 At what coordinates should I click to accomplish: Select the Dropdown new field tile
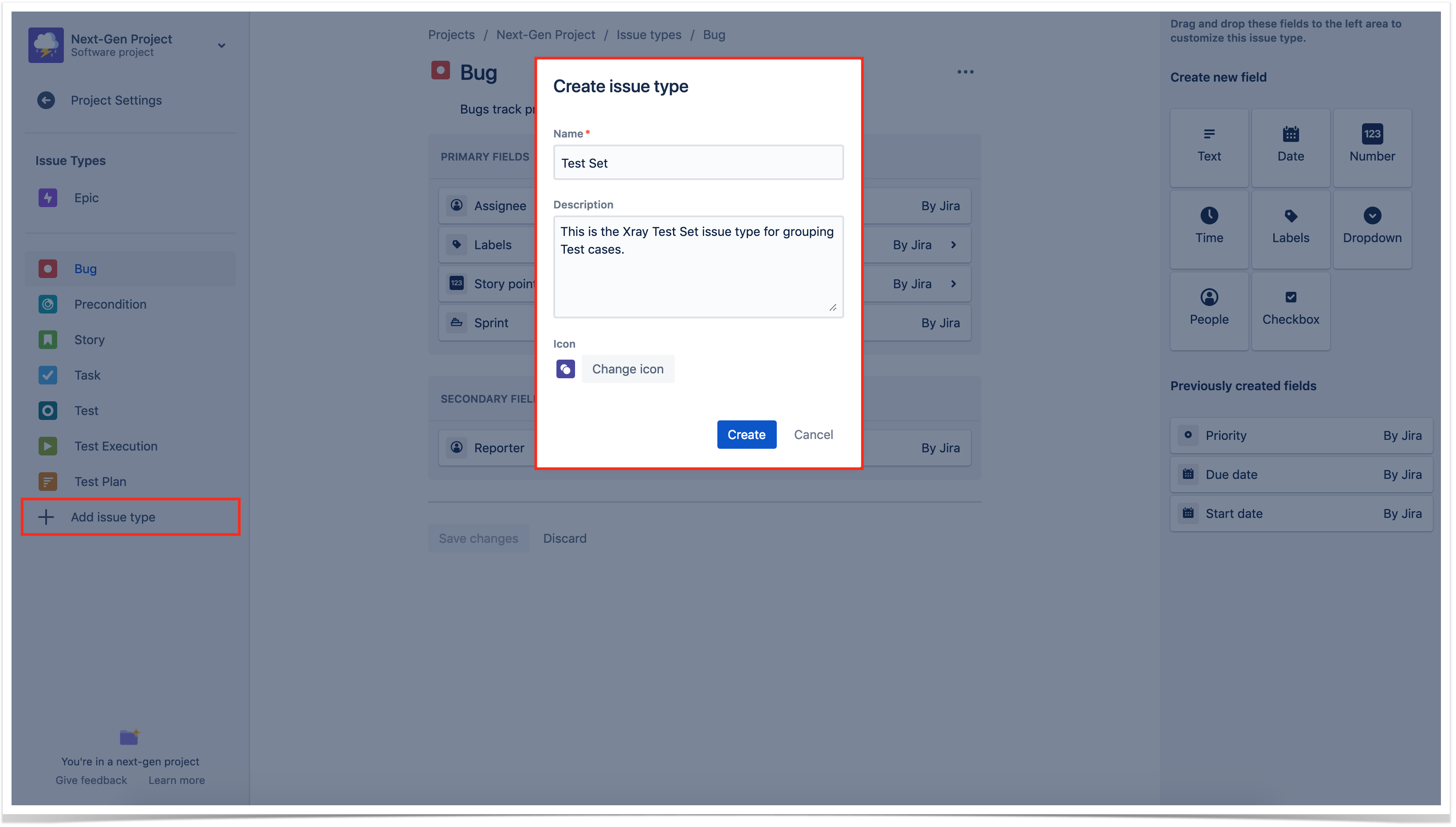(x=1373, y=229)
